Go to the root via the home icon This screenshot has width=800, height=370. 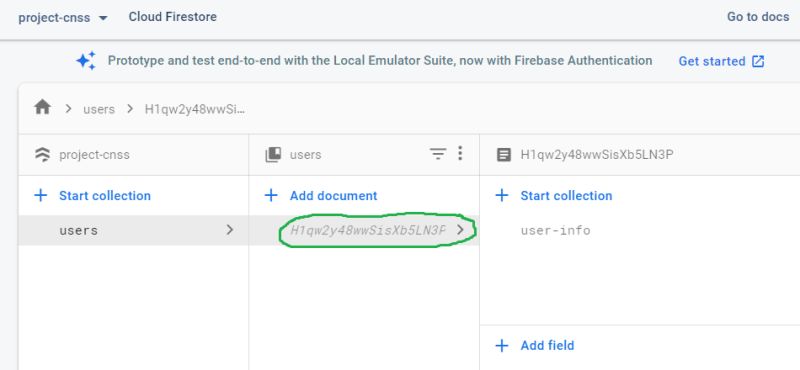[x=42, y=107]
